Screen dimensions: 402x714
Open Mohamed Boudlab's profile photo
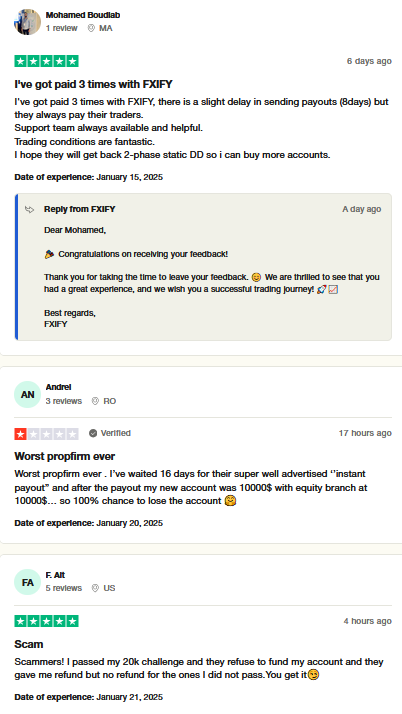[27, 22]
